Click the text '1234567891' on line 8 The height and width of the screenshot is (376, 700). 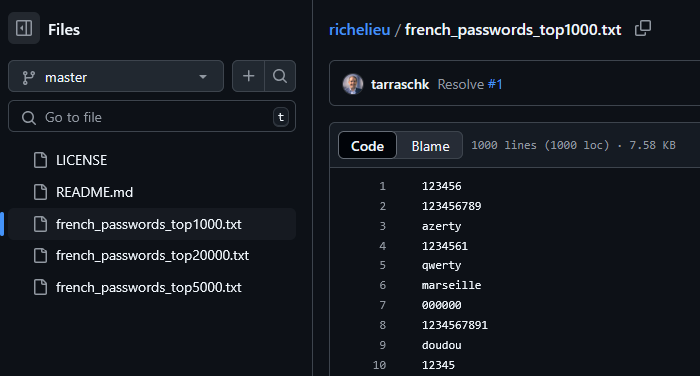455,325
